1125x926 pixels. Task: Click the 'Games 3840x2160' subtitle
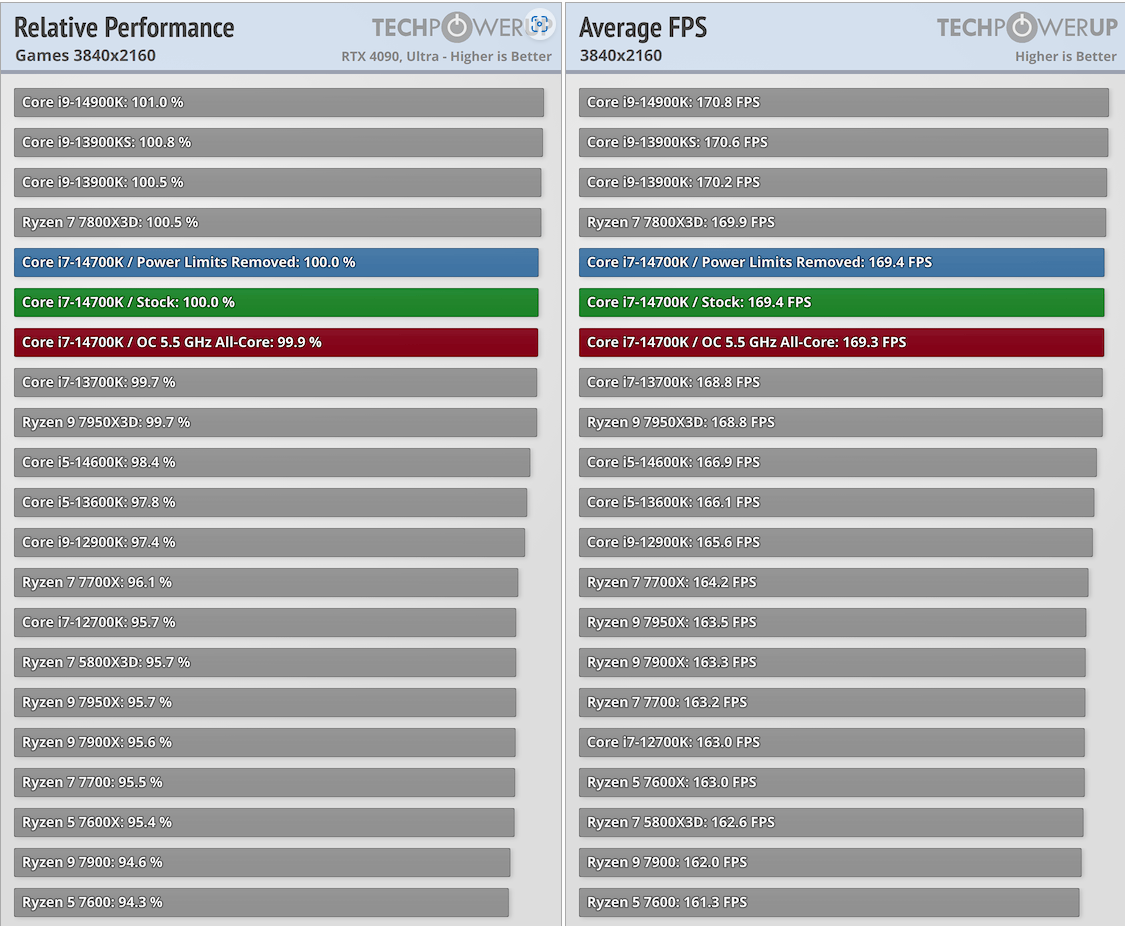coord(85,55)
